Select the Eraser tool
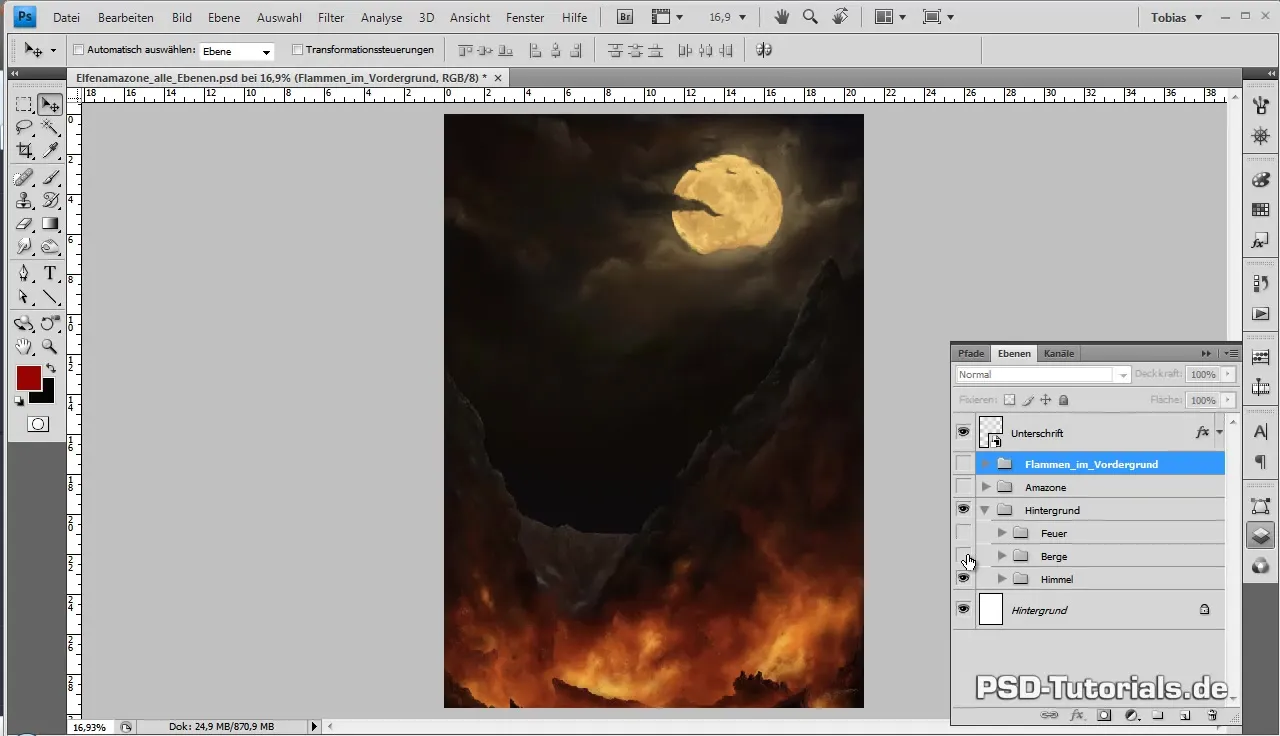Viewport: 1280px width, 736px height. (24, 224)
